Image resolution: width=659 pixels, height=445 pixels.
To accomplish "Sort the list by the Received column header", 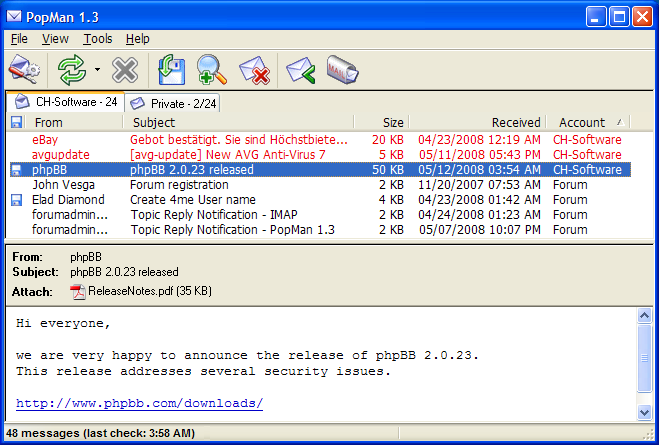I will (x=477, y=122).
